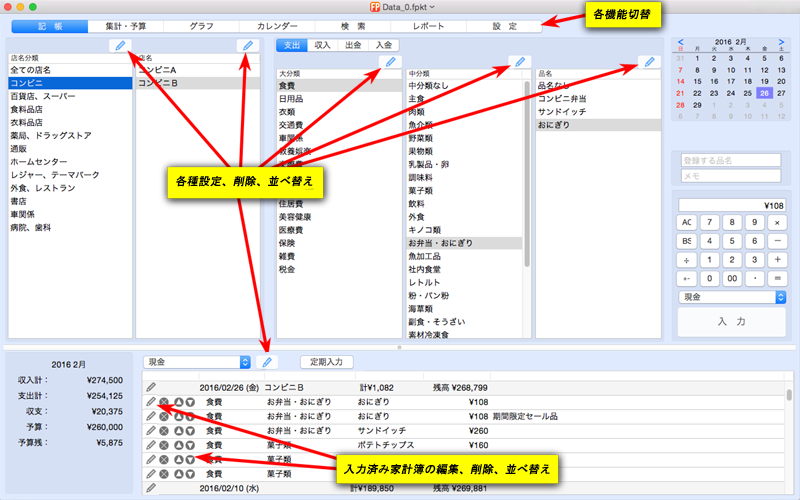
Task: Go to the previous month in the calendar
Action: 681,42
